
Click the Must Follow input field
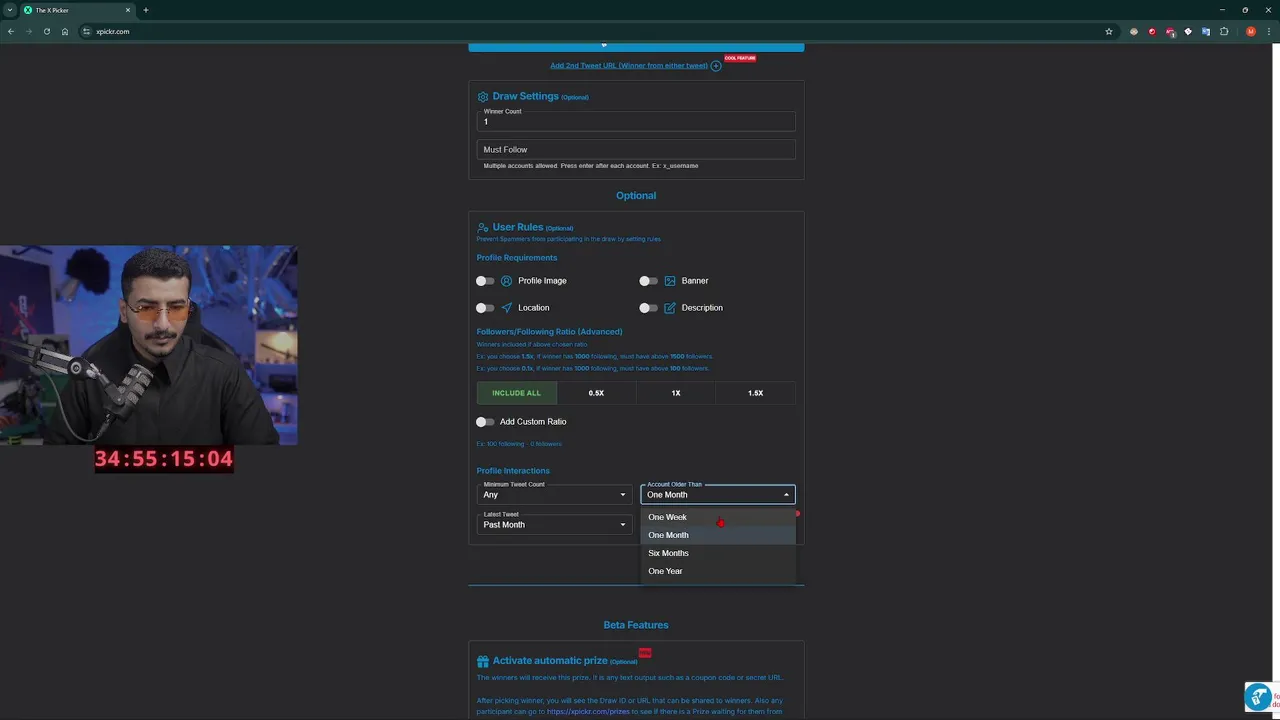636,150
